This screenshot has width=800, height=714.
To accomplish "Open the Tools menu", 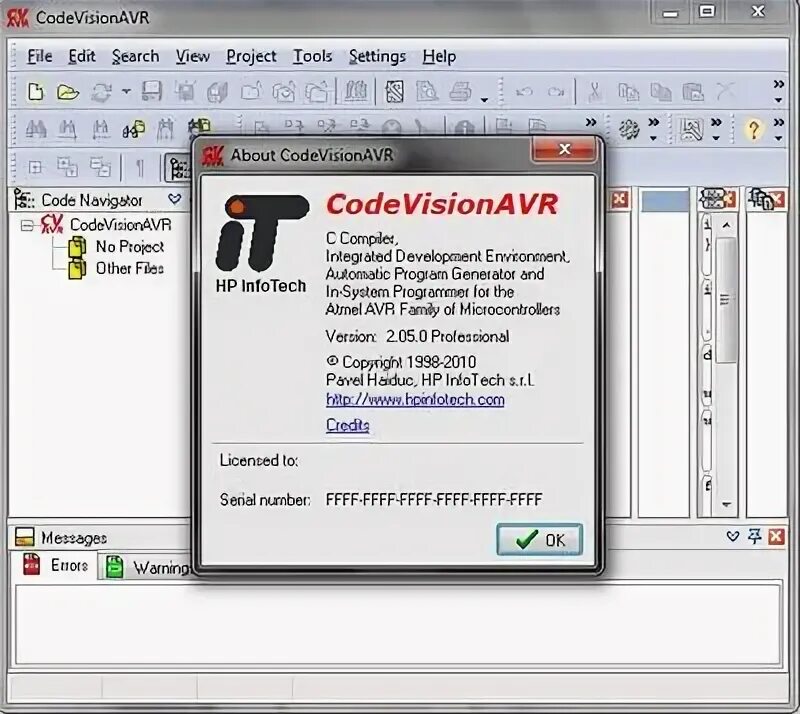I will [312, 56].
